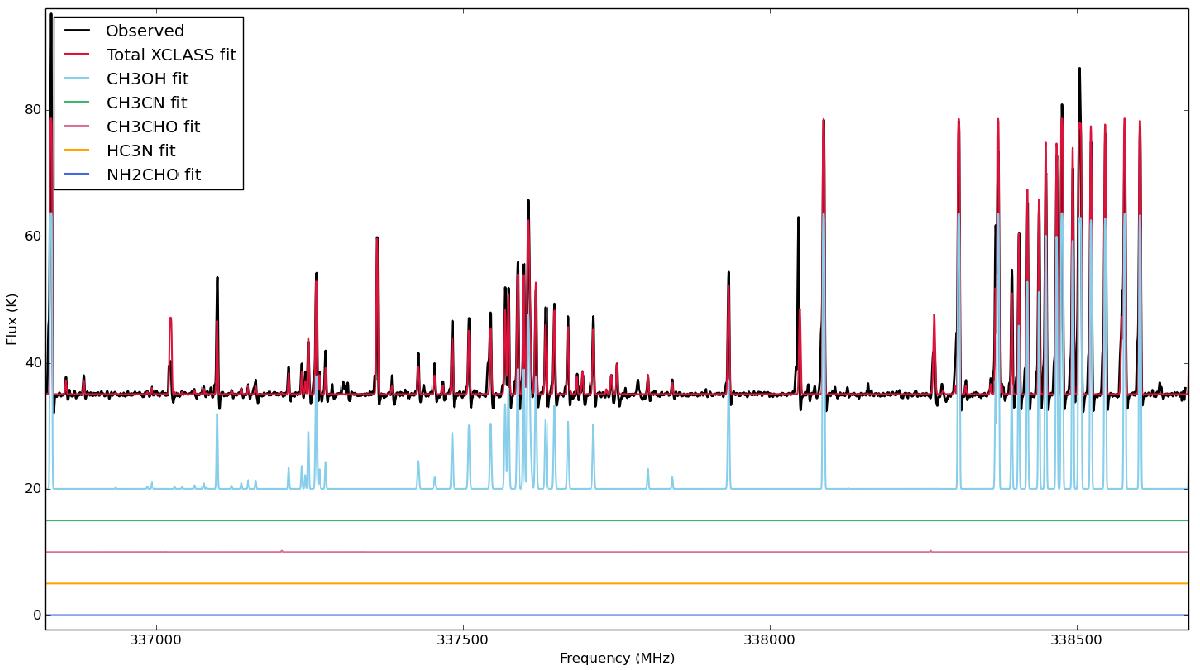Select the "CH3OH fit" legend text
This screenshot has width=1200, height=670.
click(x=147, y=79)
